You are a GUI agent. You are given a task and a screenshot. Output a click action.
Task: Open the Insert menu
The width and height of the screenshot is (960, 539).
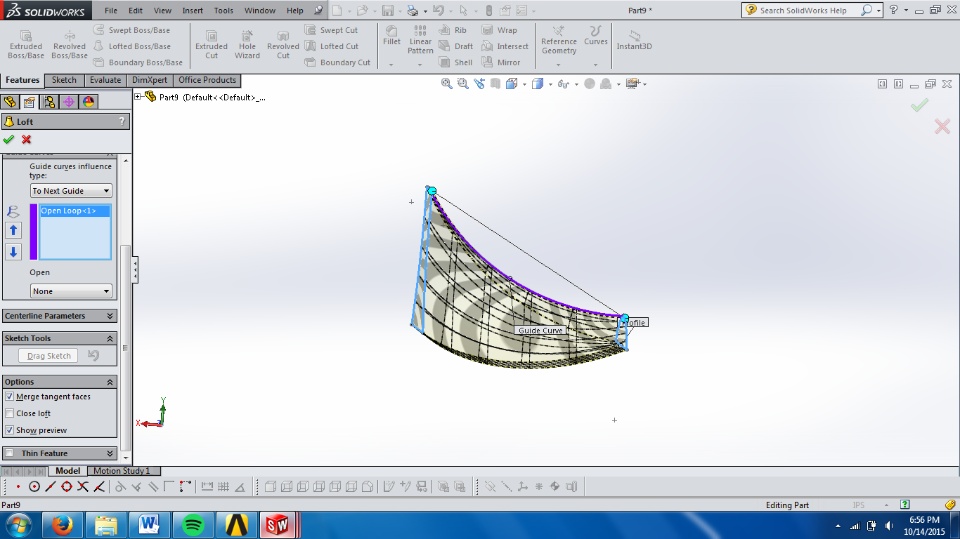(192, 10)
